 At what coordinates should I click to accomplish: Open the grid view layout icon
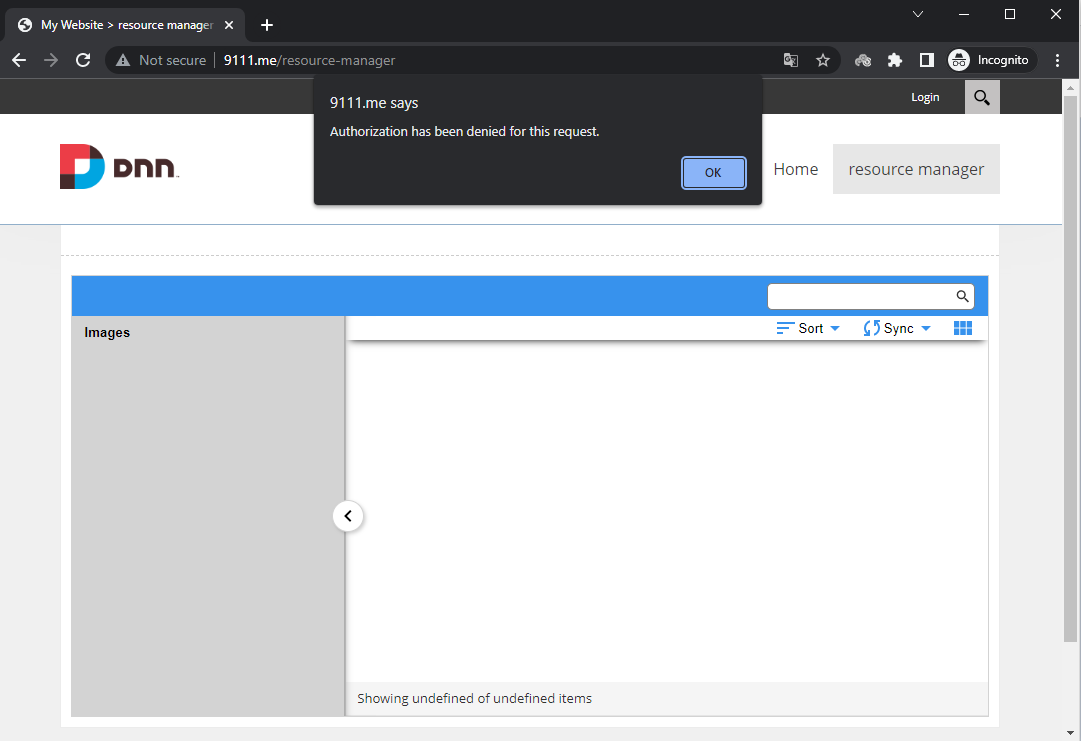click(x=962, y=327)
